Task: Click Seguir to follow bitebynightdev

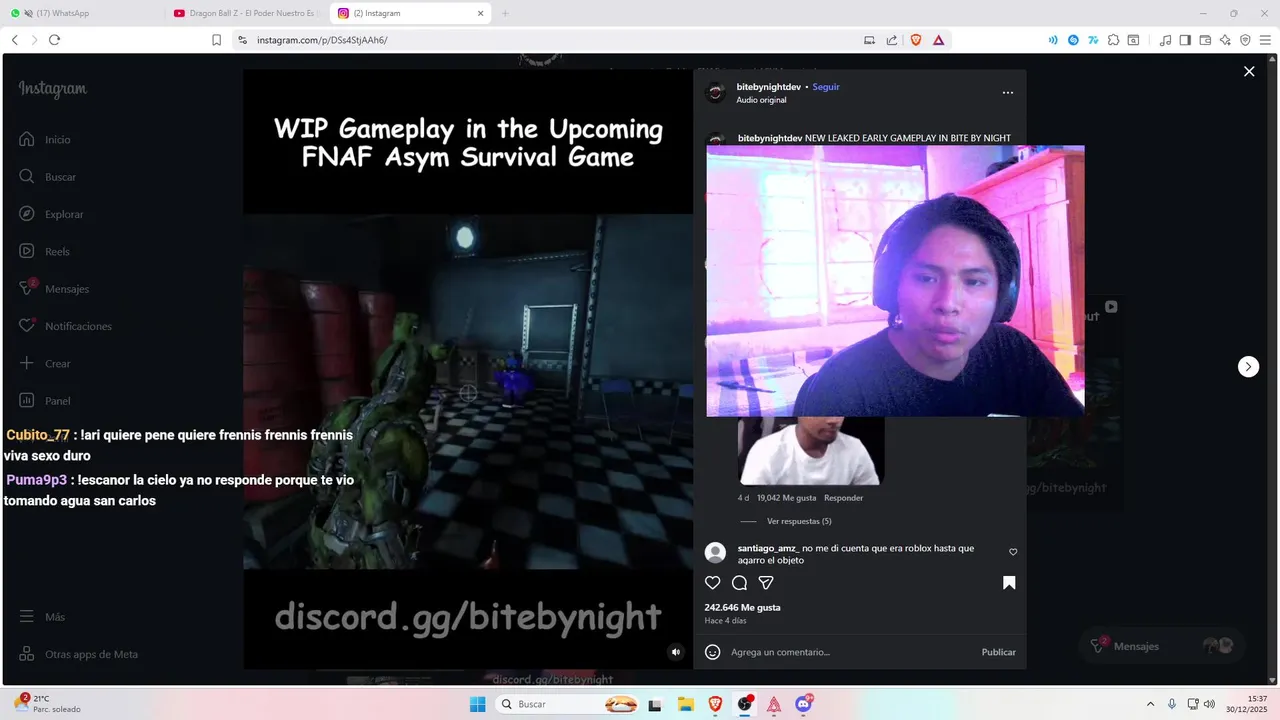Action: coord(826,87)
